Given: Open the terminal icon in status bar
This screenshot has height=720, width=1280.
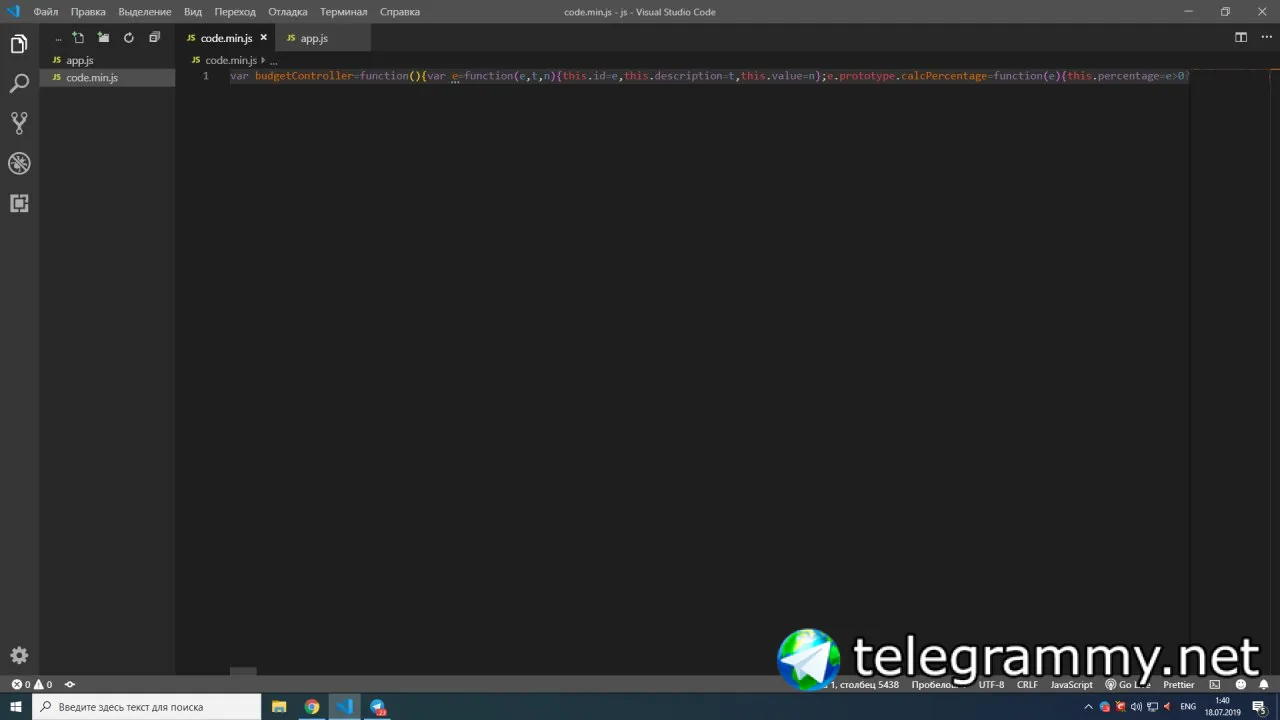Looking at the screenshot, I should 1215,685.
